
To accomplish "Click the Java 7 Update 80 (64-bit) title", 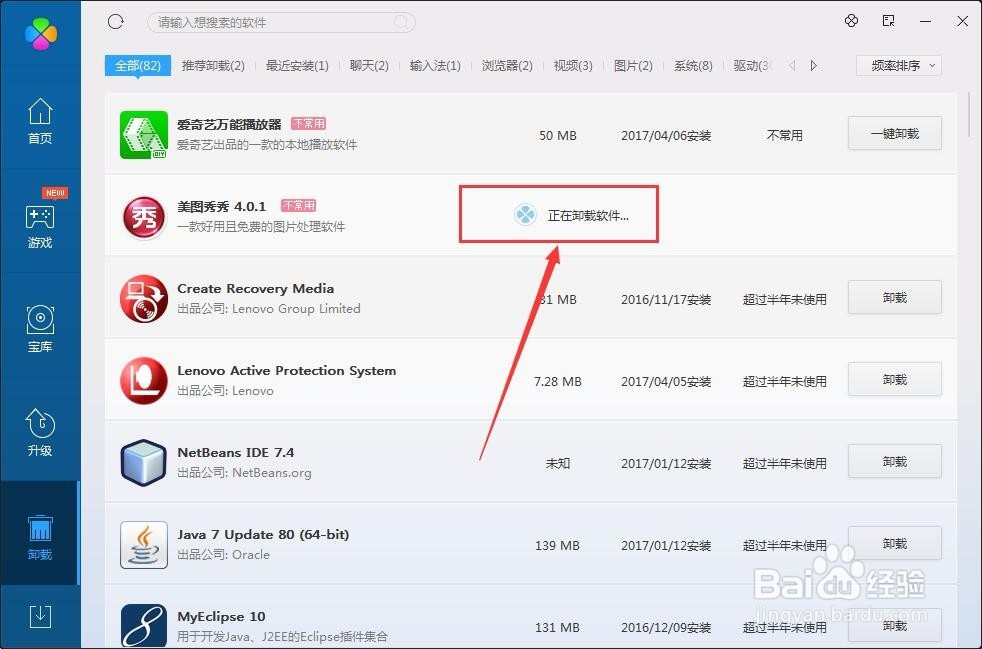I will click(x=263, y=534).
